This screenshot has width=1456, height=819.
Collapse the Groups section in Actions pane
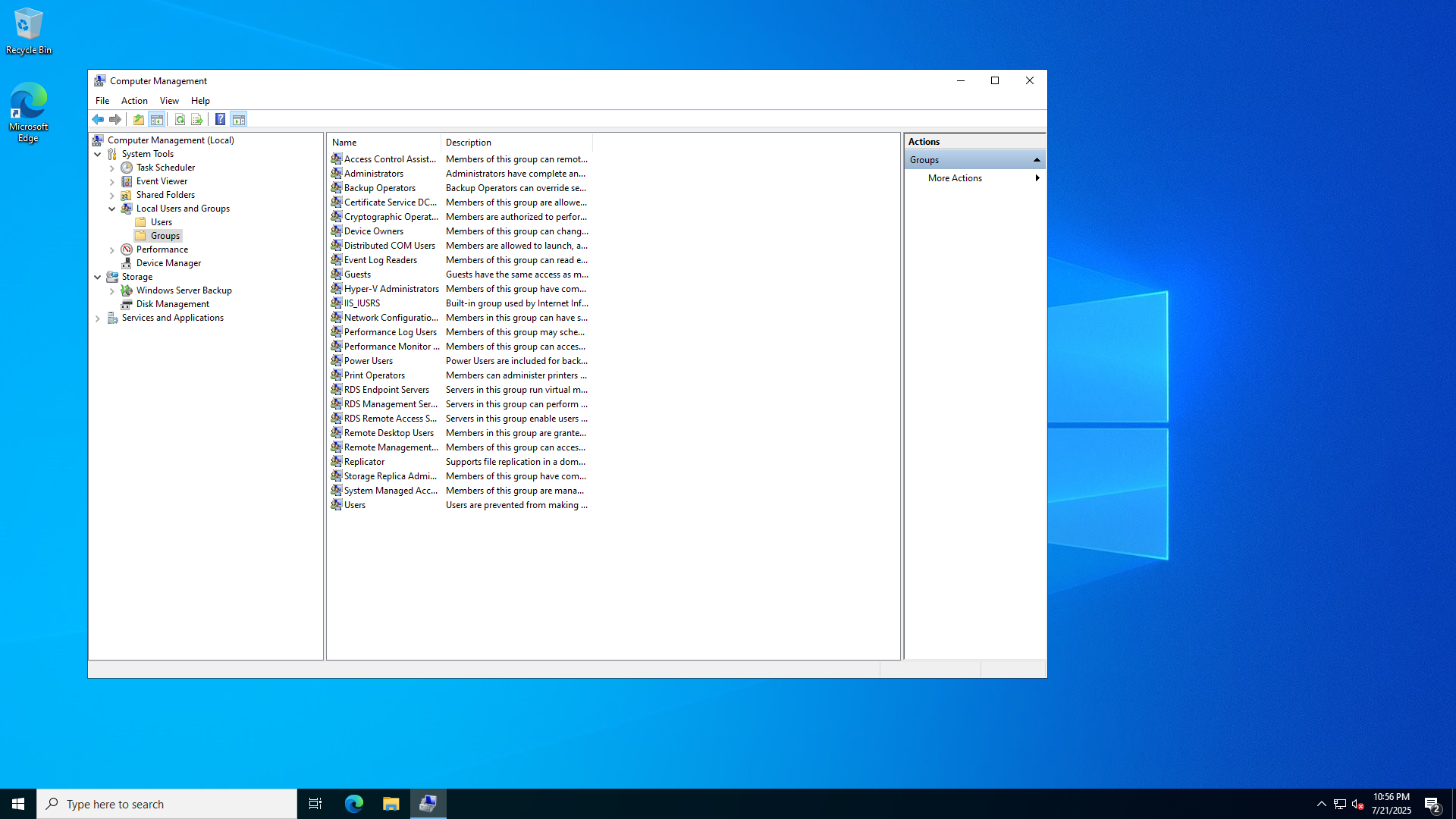[1037, 160]
